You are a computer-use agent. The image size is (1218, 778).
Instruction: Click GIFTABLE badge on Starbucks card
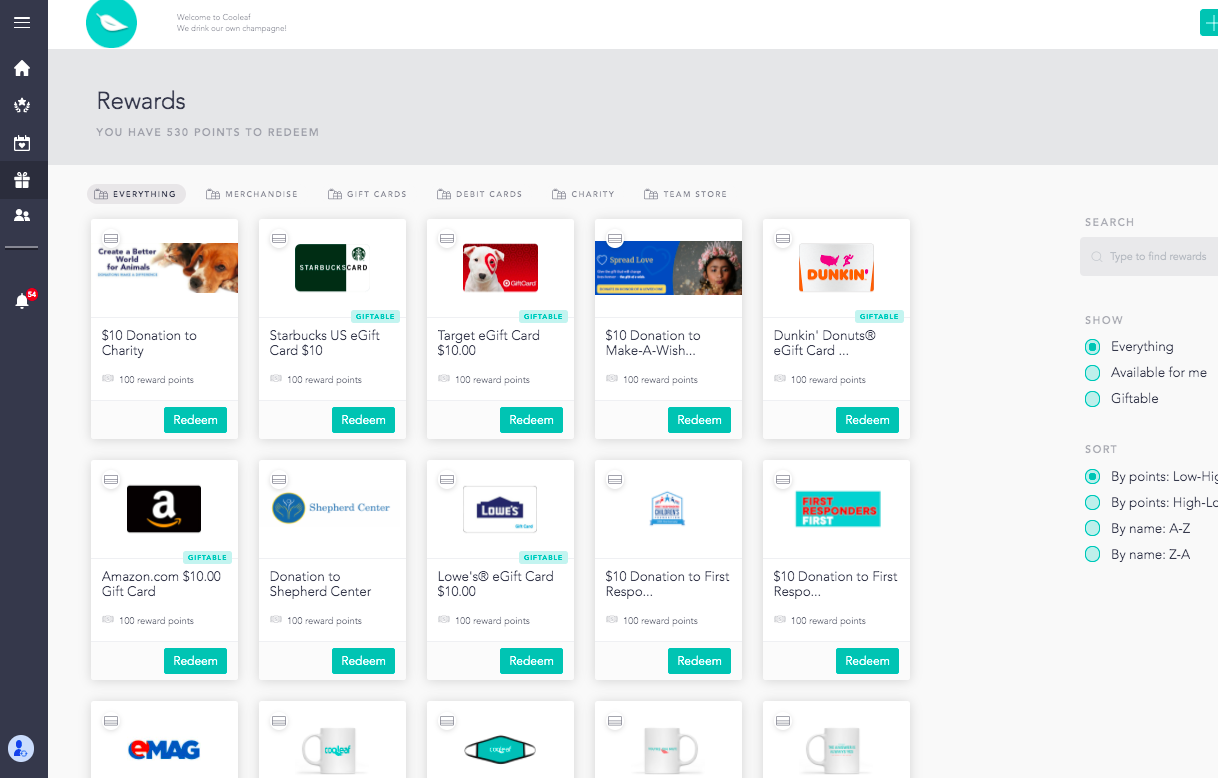coord(376,316)
